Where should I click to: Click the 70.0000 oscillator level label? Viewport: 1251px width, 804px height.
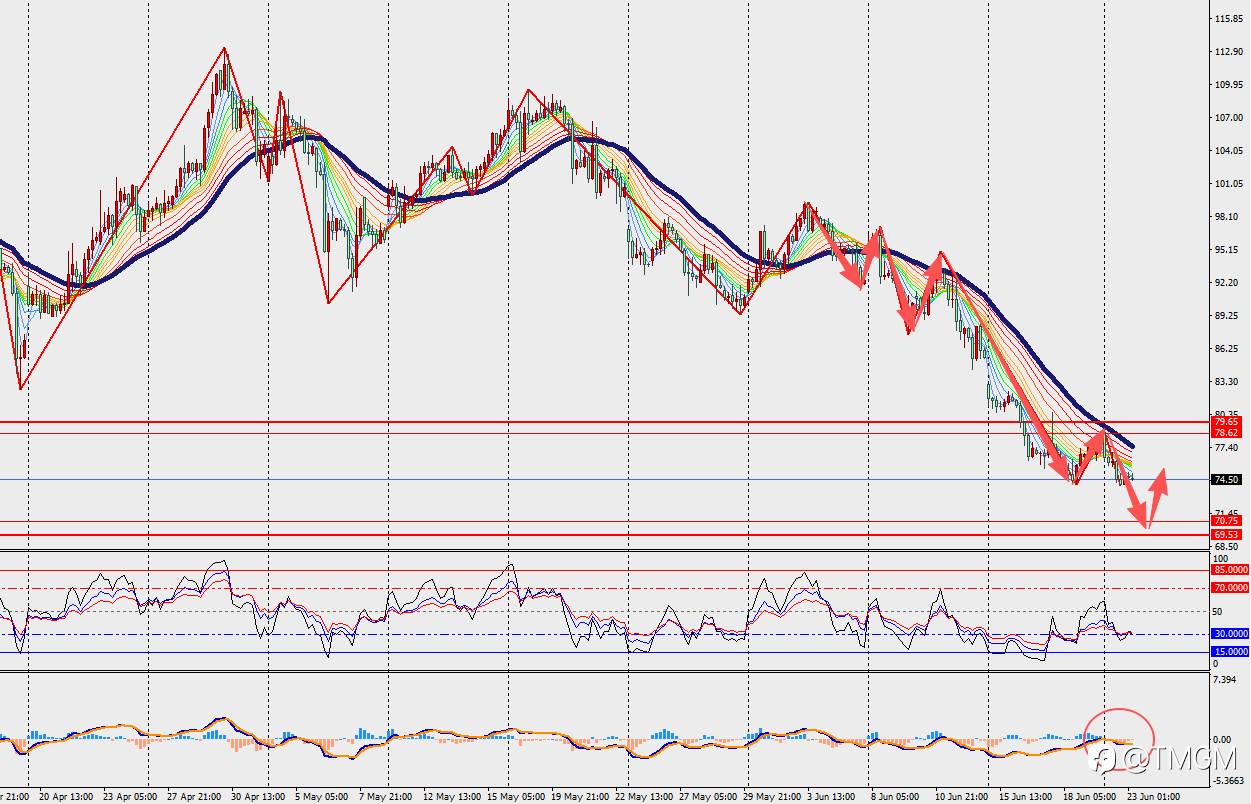[1230, 588]
